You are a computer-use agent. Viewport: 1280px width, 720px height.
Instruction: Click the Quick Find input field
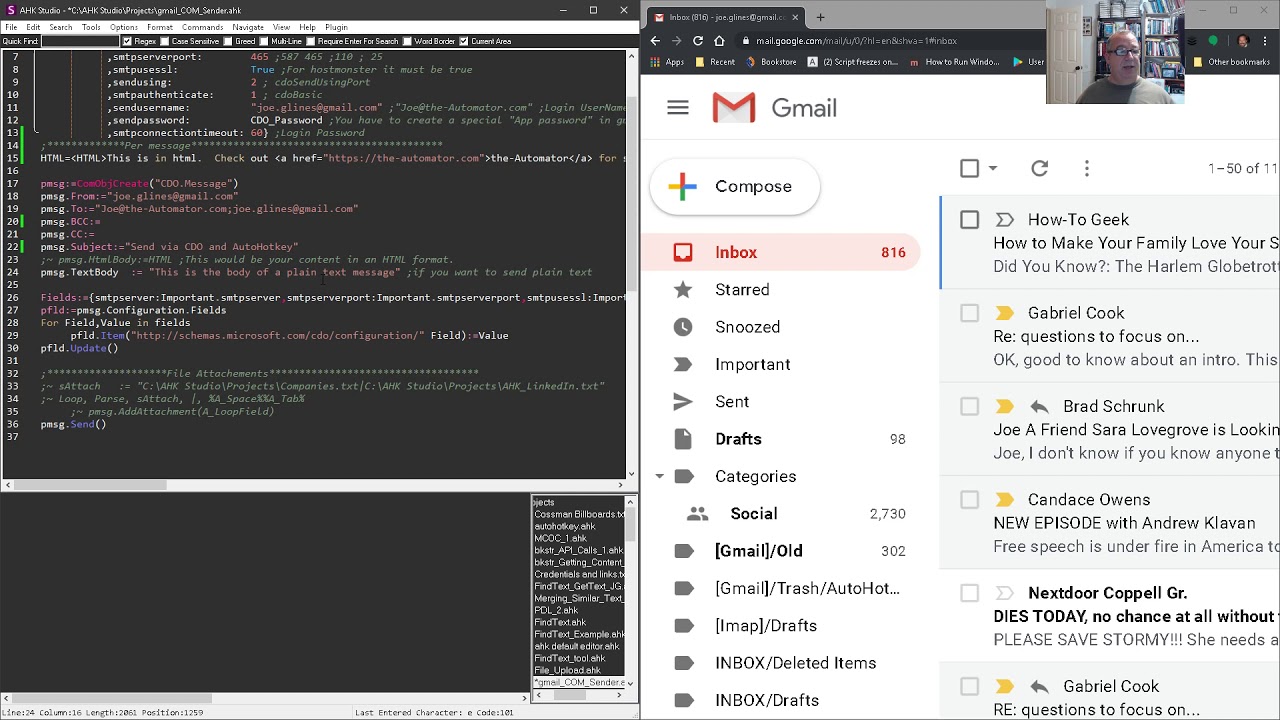pyautogui.click(x=79, y=41)
